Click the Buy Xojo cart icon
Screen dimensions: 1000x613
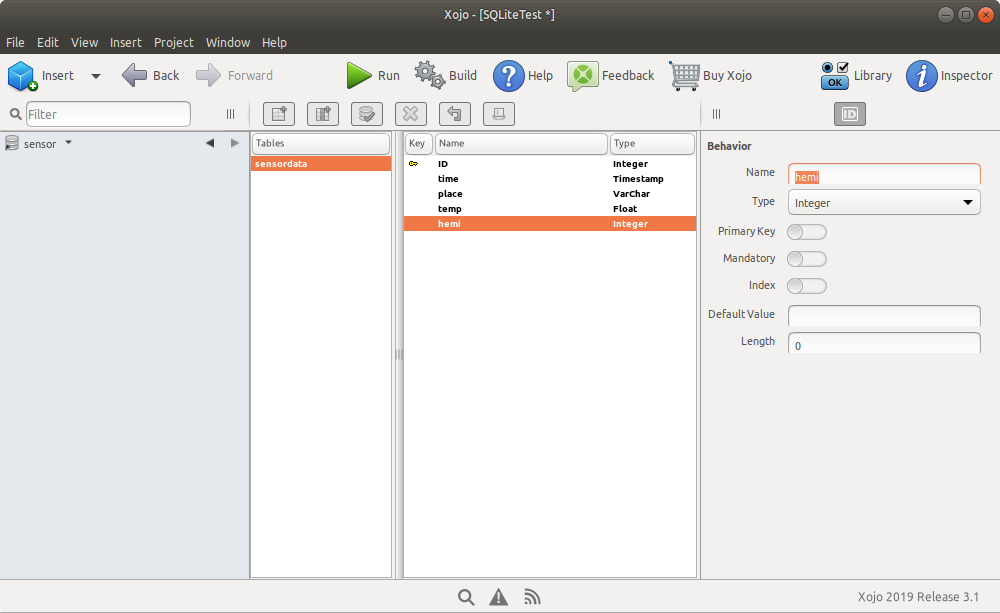684,76
